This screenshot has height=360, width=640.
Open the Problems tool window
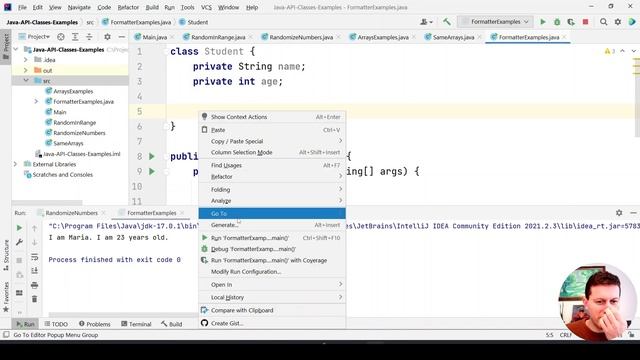tap(94, 324)
